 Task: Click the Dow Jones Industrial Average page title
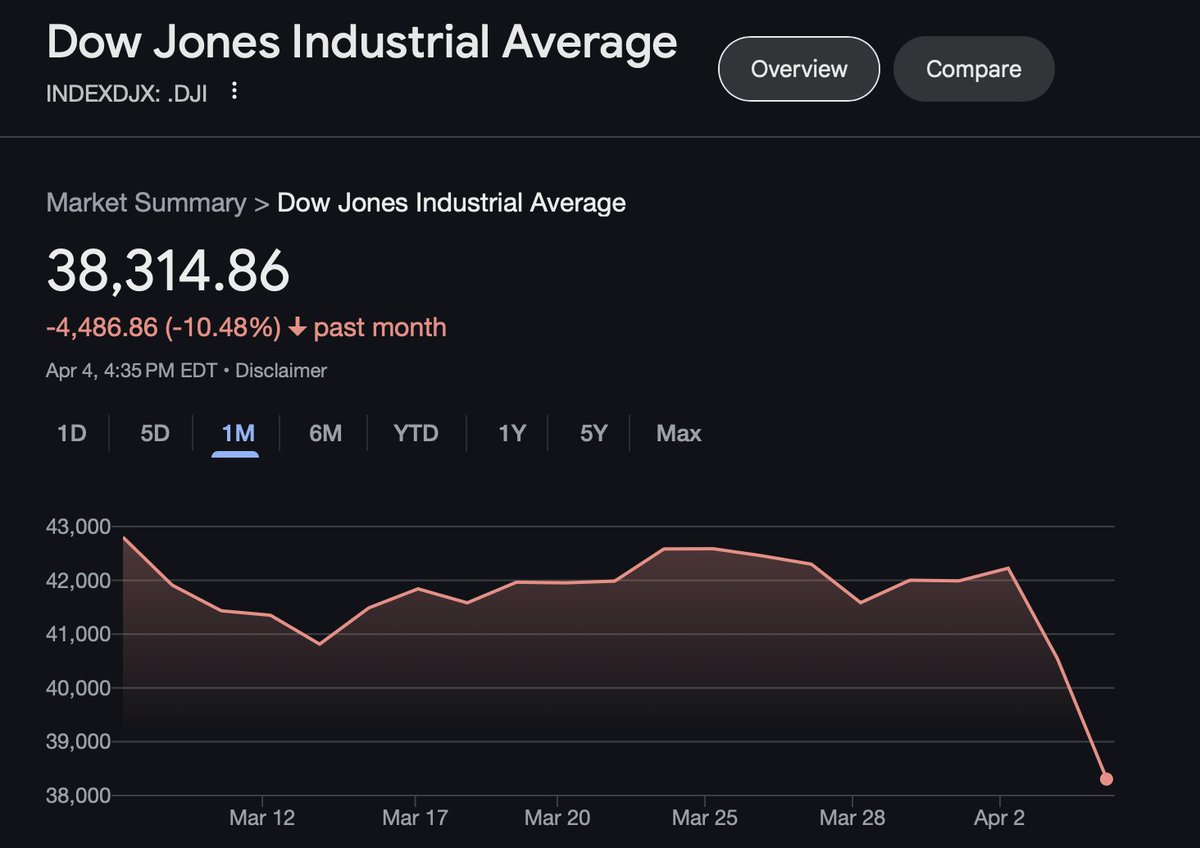[362, 43]
